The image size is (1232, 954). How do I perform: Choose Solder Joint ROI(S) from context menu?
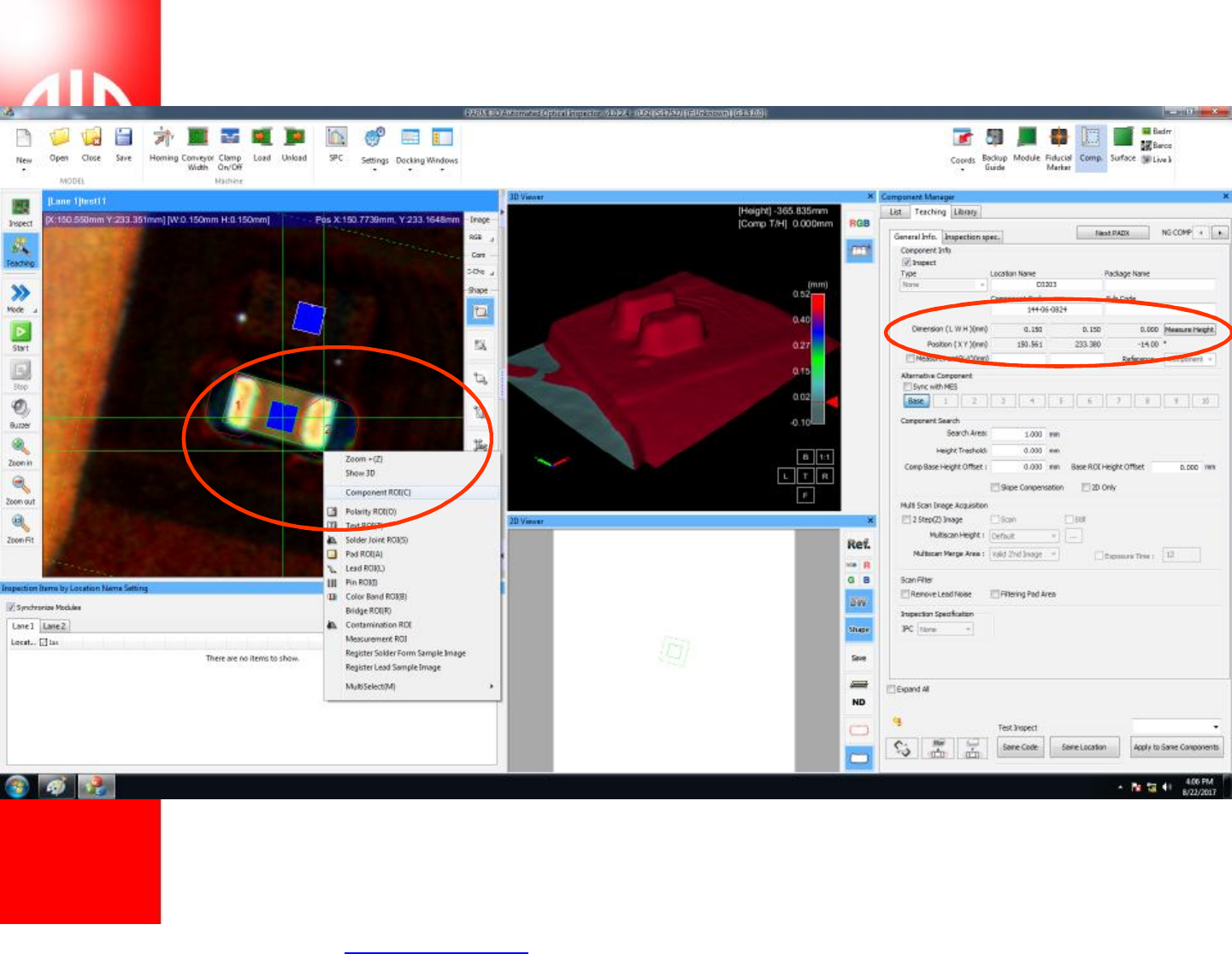coord(412,540)
